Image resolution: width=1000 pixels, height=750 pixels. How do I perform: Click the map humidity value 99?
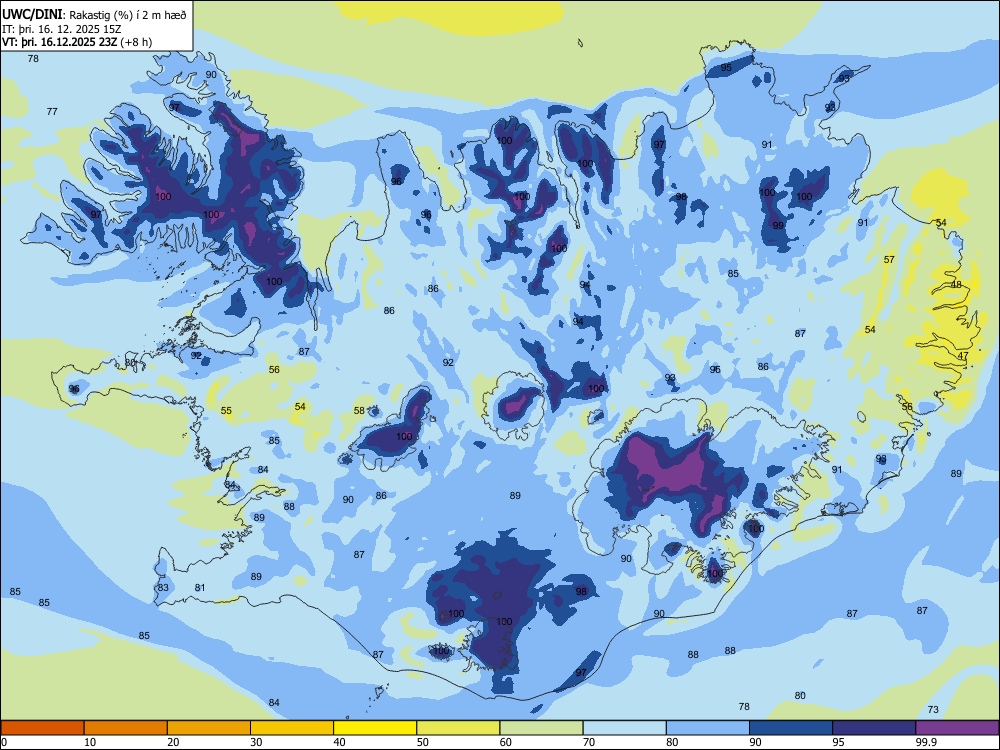tap(778, 226)
